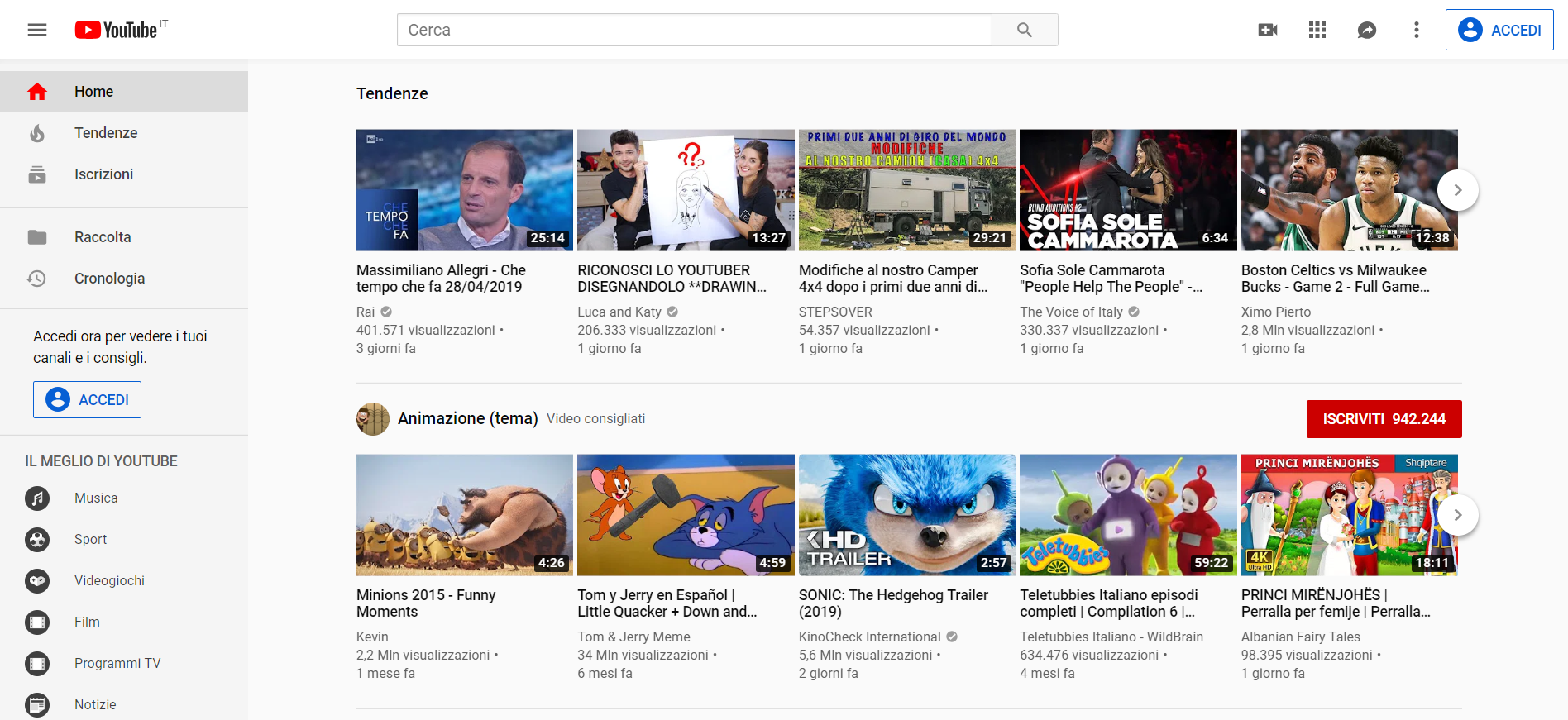Select Videogiochi in the sidebar
The width and height of the screenshot is (1568, 720).
[x=124, y=581]
